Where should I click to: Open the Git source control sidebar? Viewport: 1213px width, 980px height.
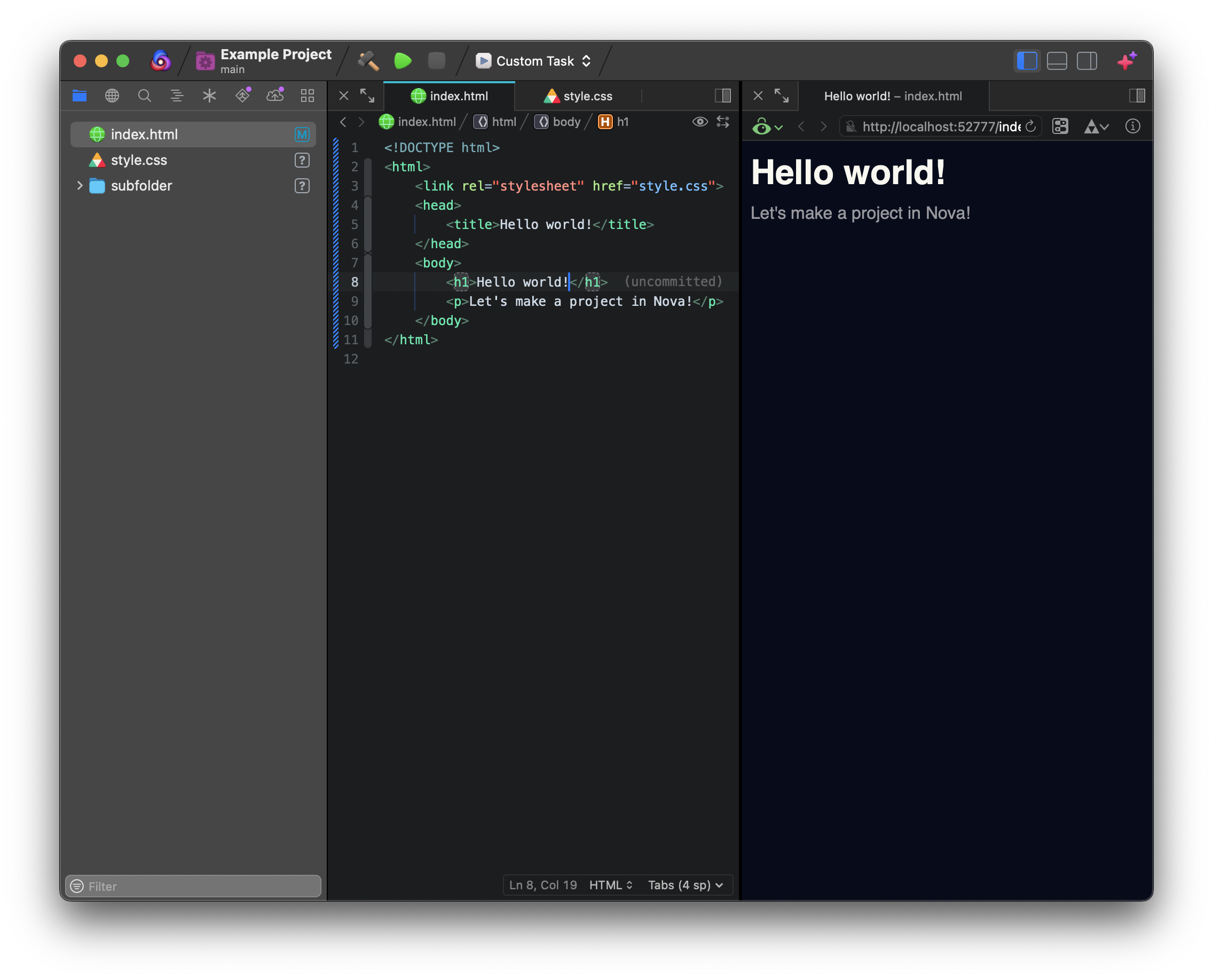tap(243, 95)
